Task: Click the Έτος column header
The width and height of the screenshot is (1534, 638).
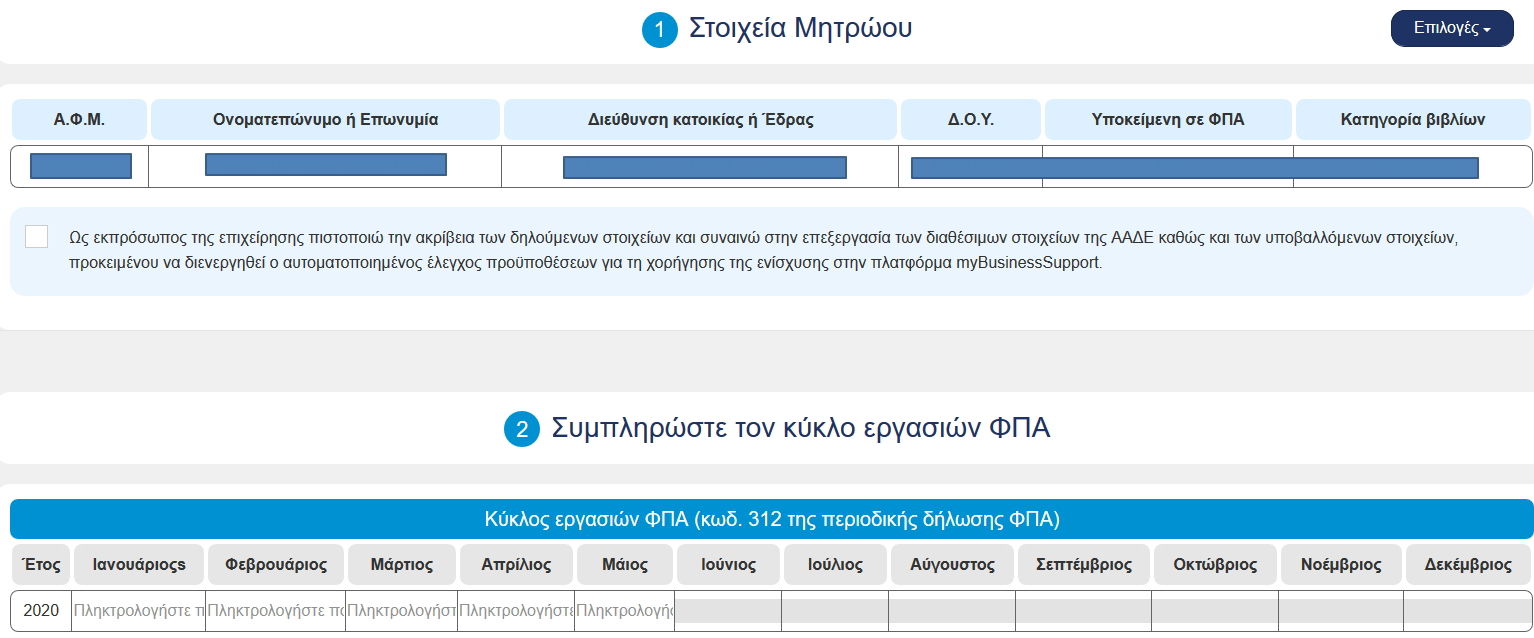Action: pos(41,565)
